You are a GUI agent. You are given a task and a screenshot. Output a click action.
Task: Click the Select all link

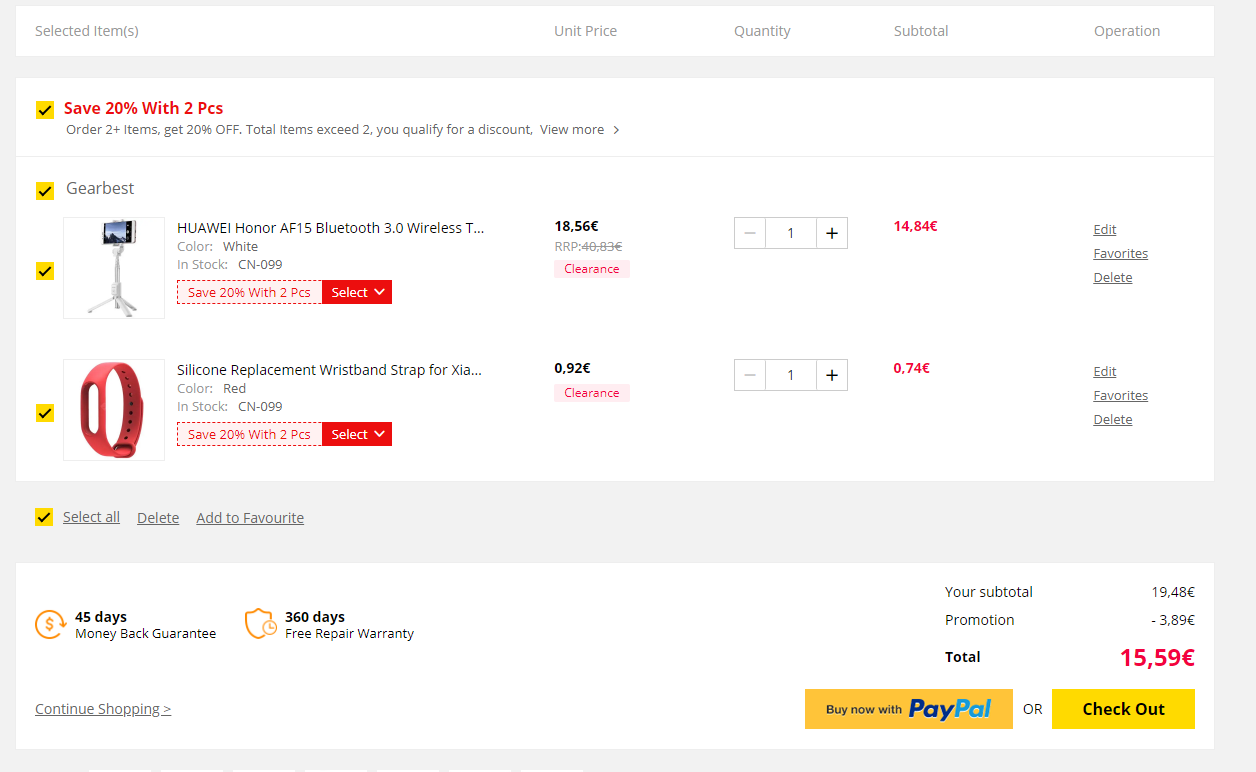click(x=91, y=517)
